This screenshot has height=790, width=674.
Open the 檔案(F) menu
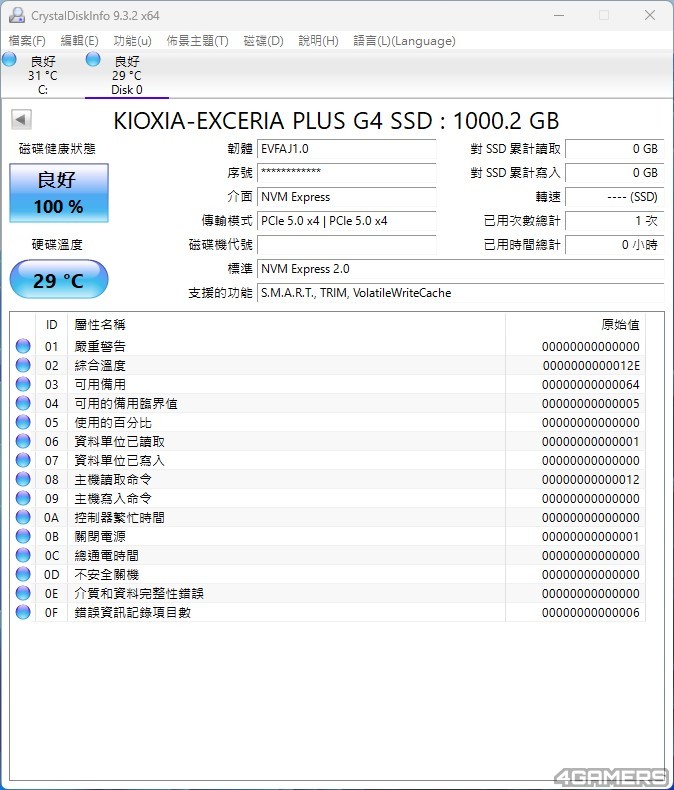(27, 41)
